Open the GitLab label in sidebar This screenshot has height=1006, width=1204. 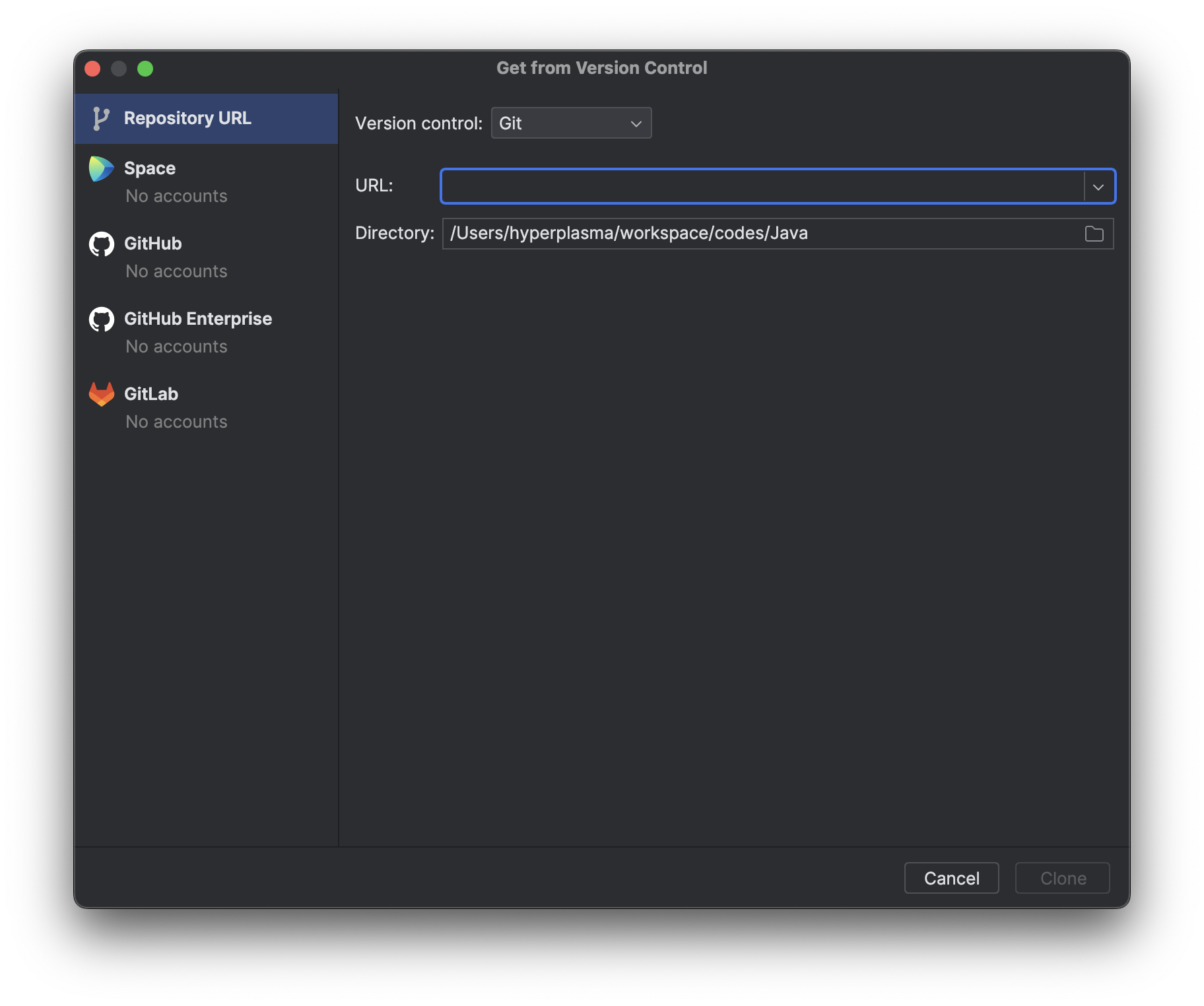(x=151, y=394)
